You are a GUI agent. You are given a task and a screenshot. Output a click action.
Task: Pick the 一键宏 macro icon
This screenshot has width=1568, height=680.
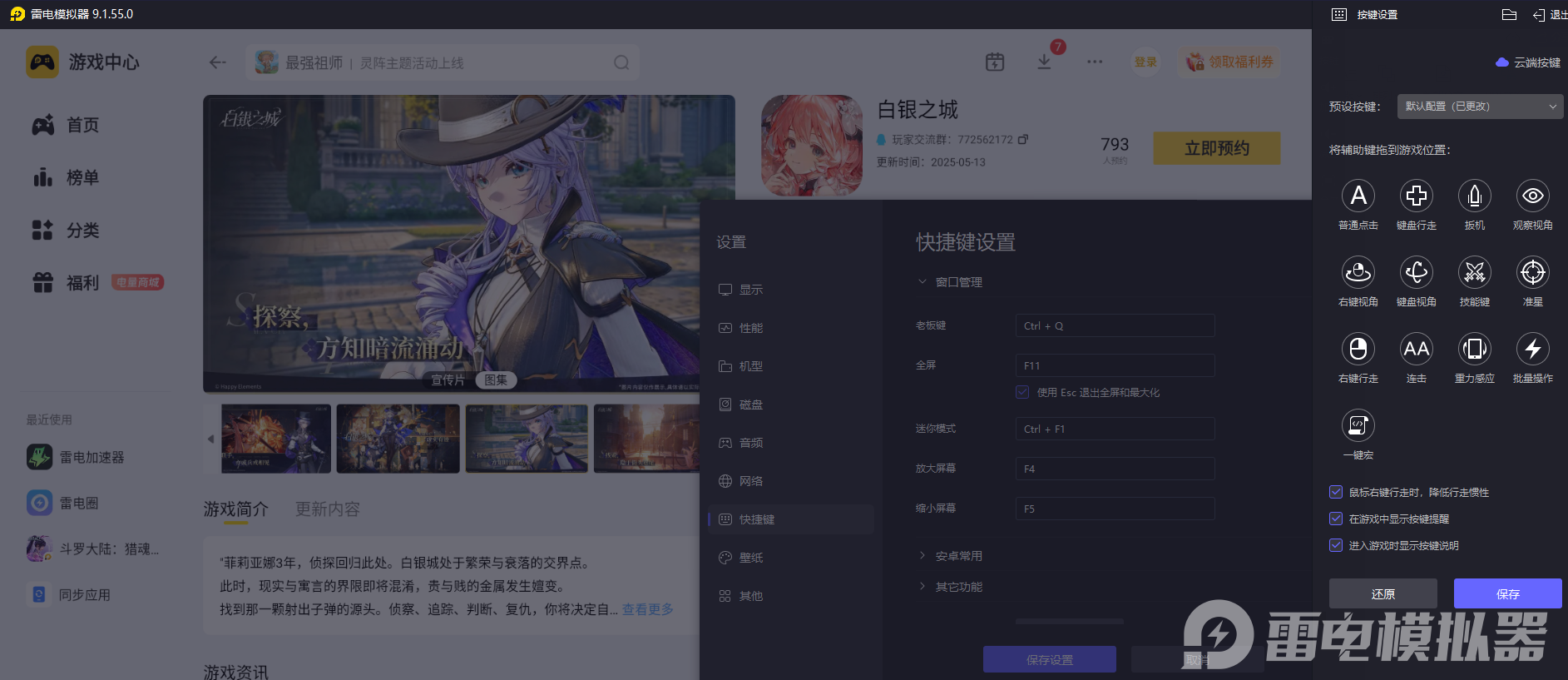pos(1358,426)
